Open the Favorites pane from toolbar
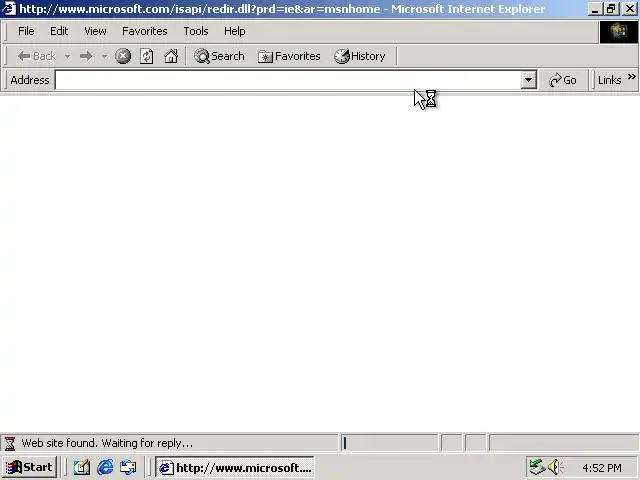640x480 pixels. (x=289, y=56)
